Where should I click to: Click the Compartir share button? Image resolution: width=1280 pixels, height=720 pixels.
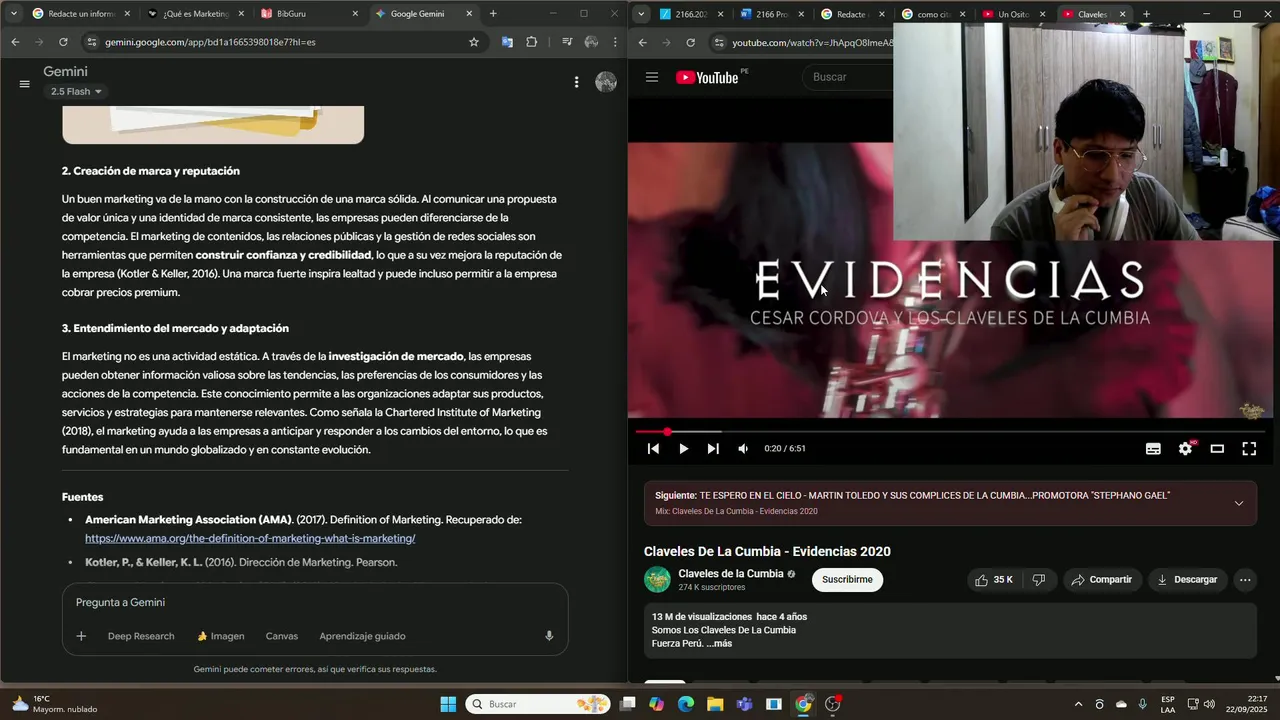point(1101,580)
